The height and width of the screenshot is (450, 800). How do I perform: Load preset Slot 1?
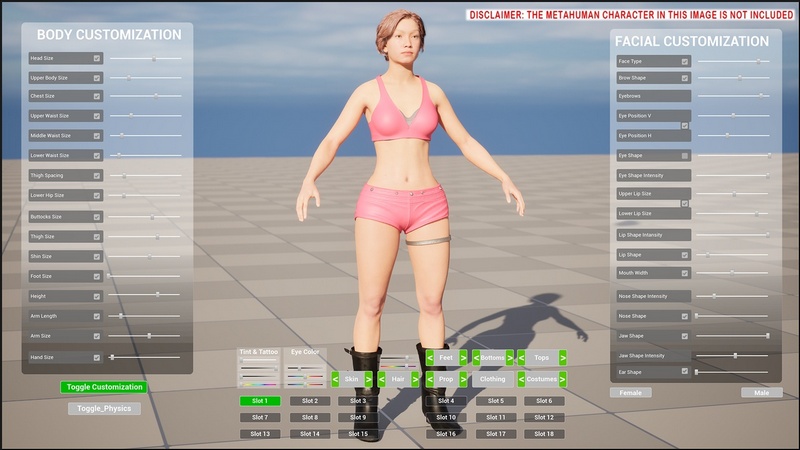point(259,401)
